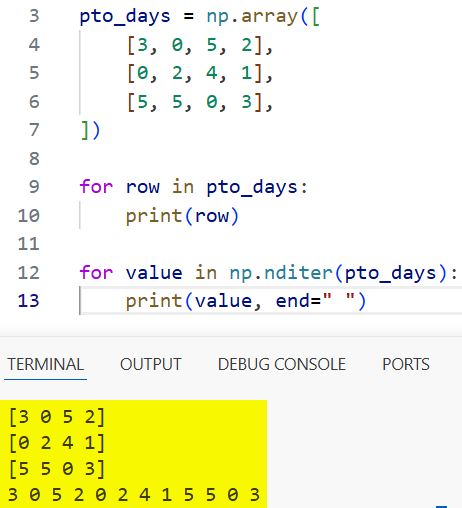
Task: Click line number 9 in the gutter
Action: coord(34,187)
